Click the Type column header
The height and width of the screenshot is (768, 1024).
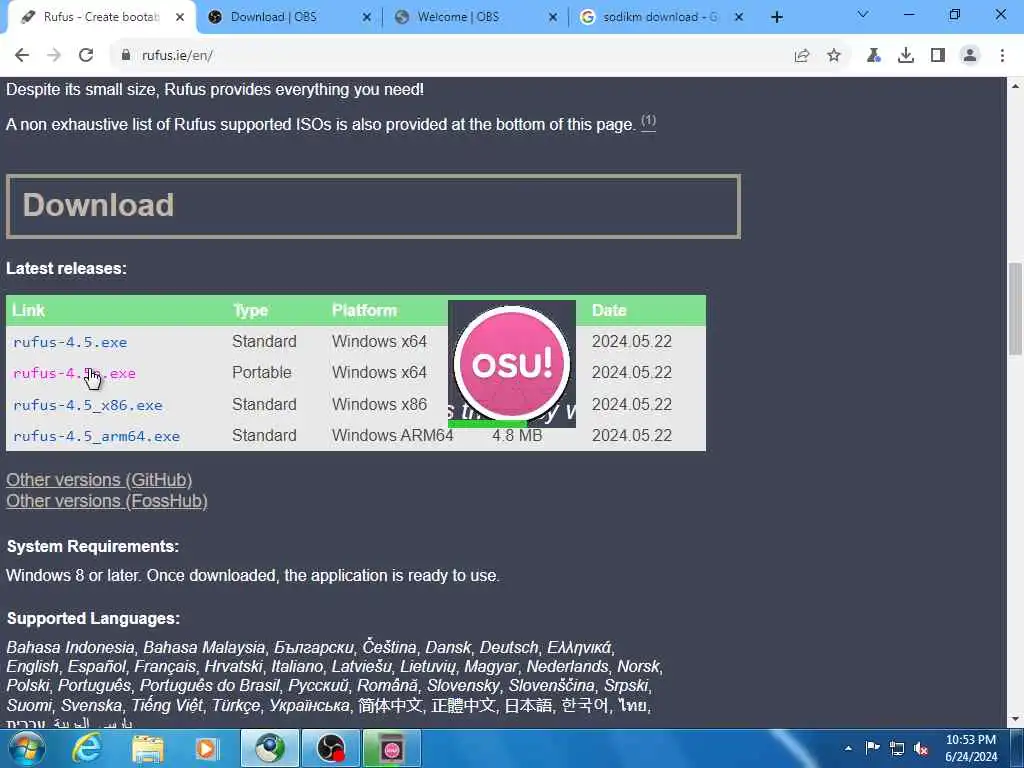coord(251,310)
